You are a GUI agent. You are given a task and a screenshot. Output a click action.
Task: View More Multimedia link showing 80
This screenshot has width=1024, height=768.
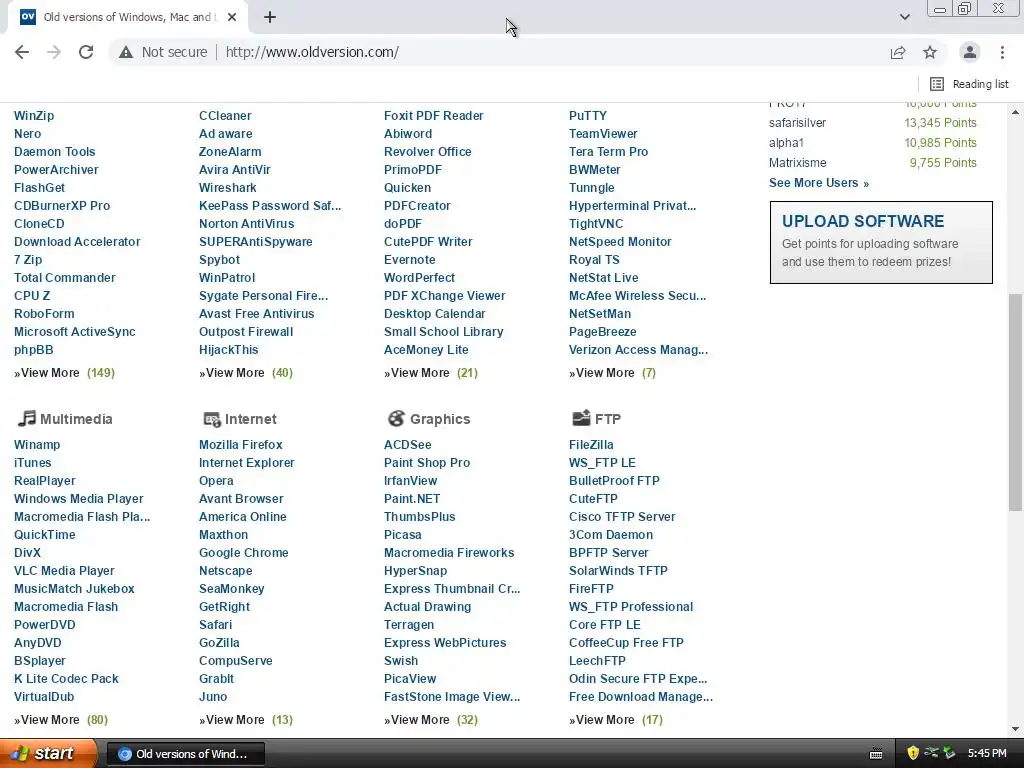(61, 720)
